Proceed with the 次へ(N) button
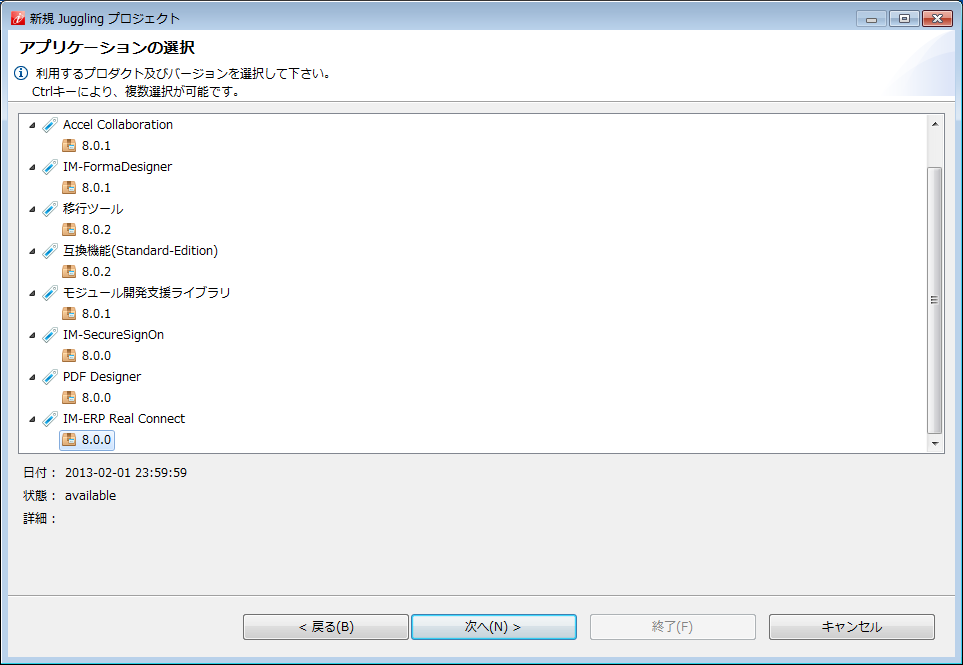963x665 pixels. (494, 627)
